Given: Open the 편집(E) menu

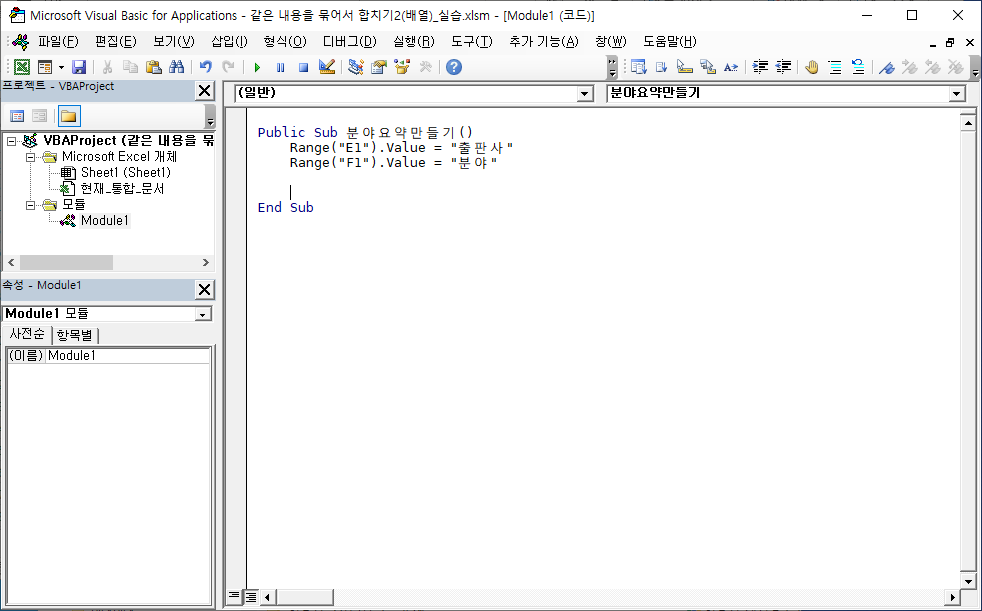Looking at the screenshot, I should [x=116, y=42].
